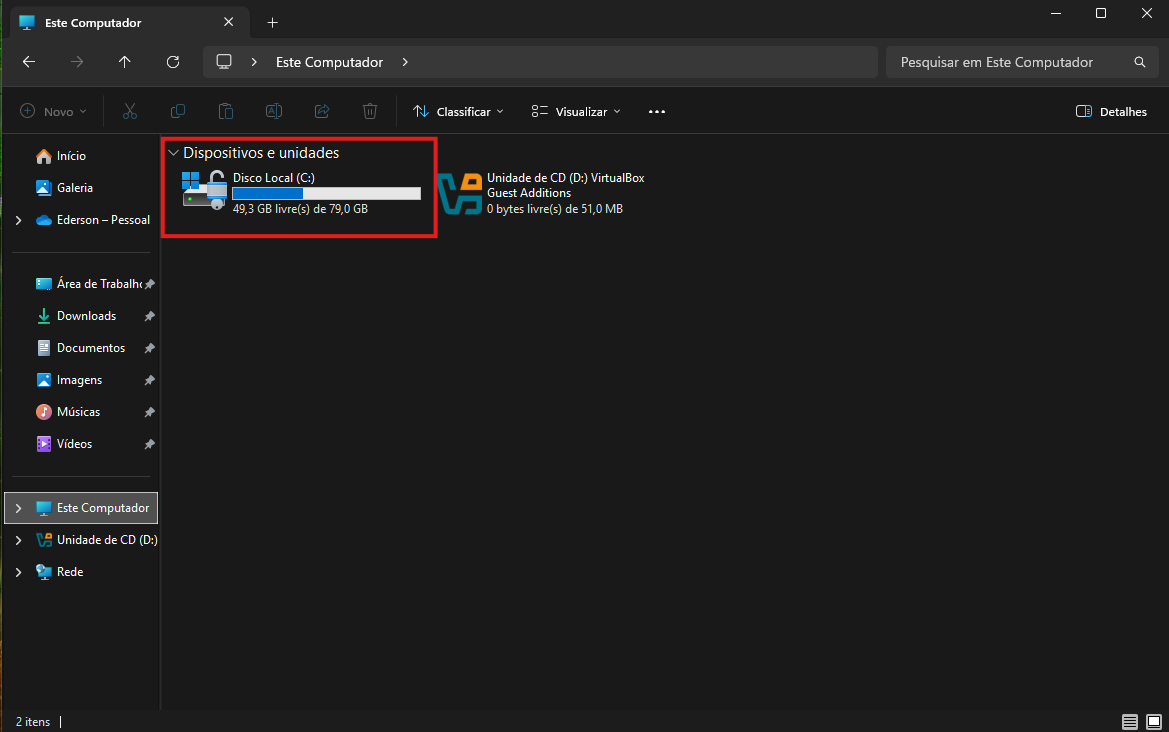The width and height of the screenshot is (1169, 732).
Task: Open Documentos in the sidebar
Action: [81, 348]
